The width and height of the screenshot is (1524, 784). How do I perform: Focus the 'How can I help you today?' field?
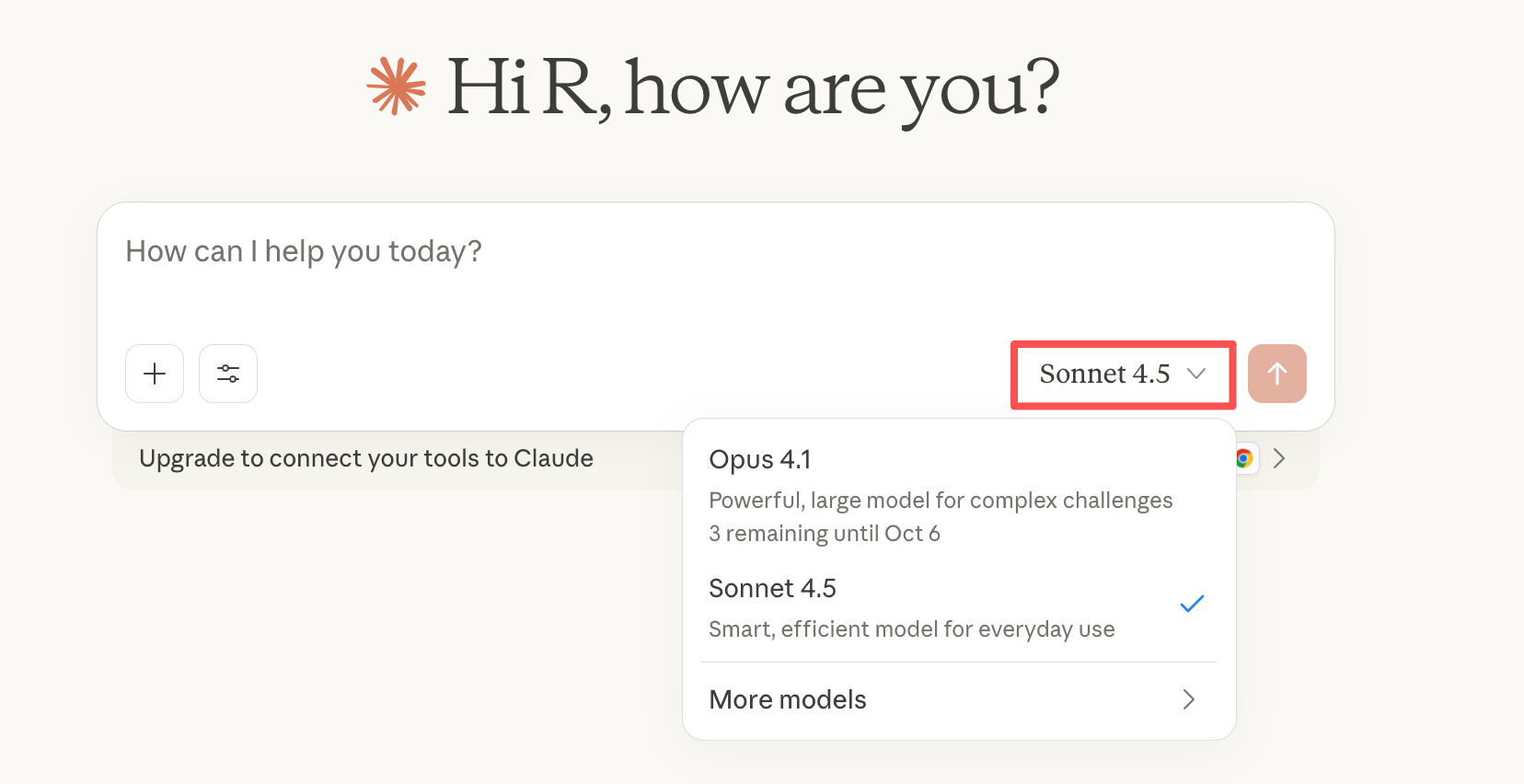(304, 251)
